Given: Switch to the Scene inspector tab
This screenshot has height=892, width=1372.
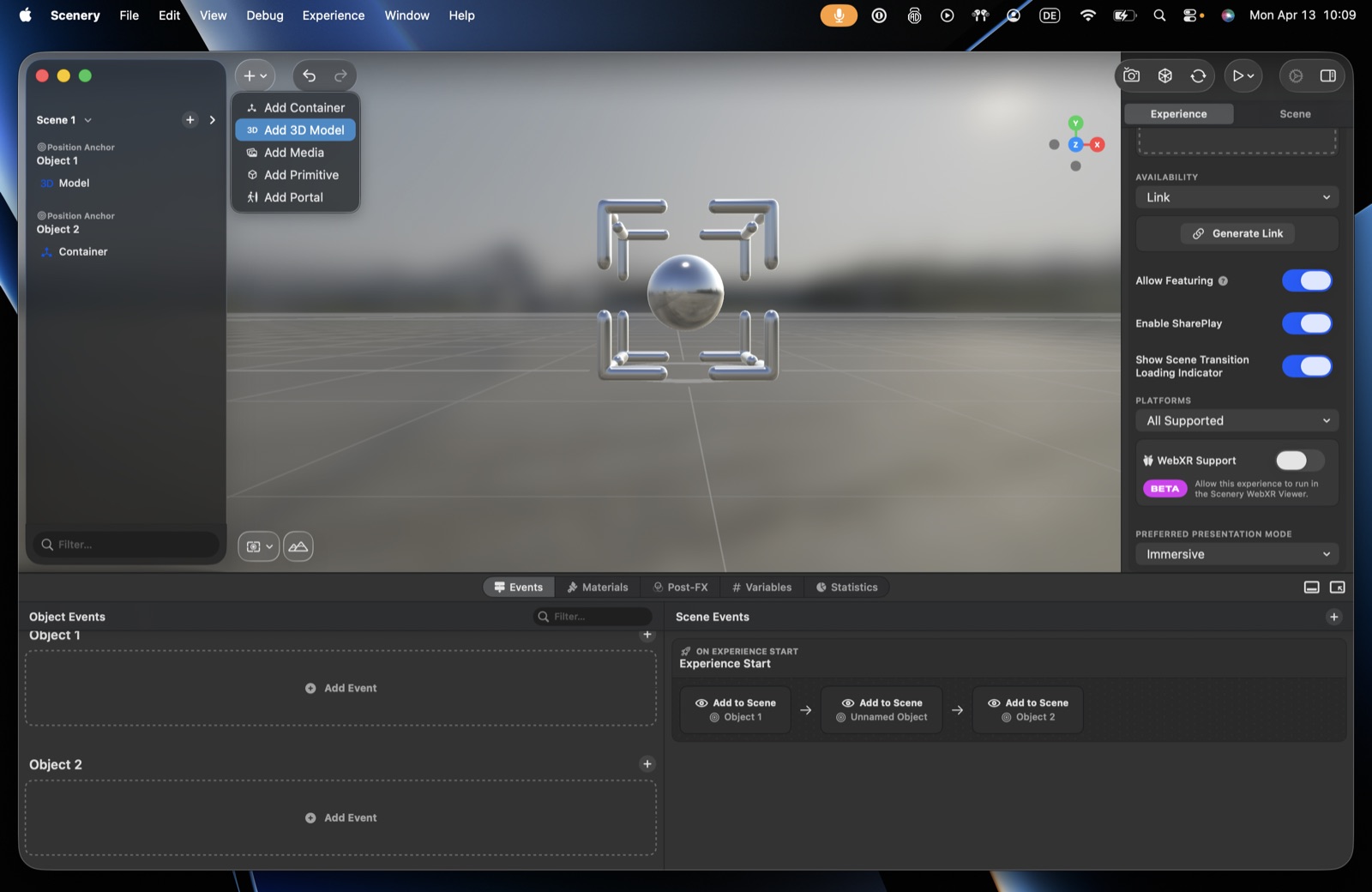Looking at the screenshot, I should 1295,114.
